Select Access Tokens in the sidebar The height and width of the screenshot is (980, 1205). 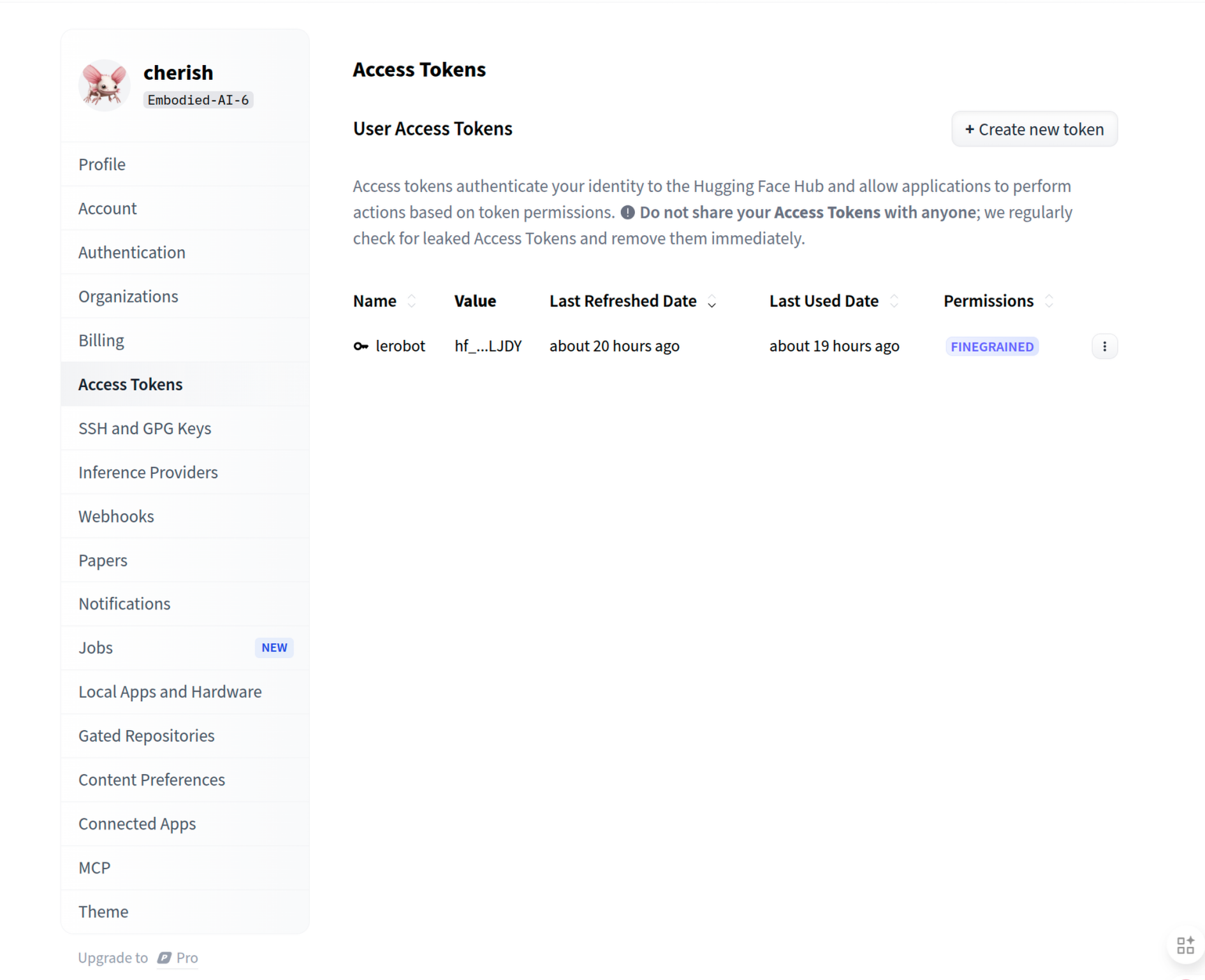[185, 384]
